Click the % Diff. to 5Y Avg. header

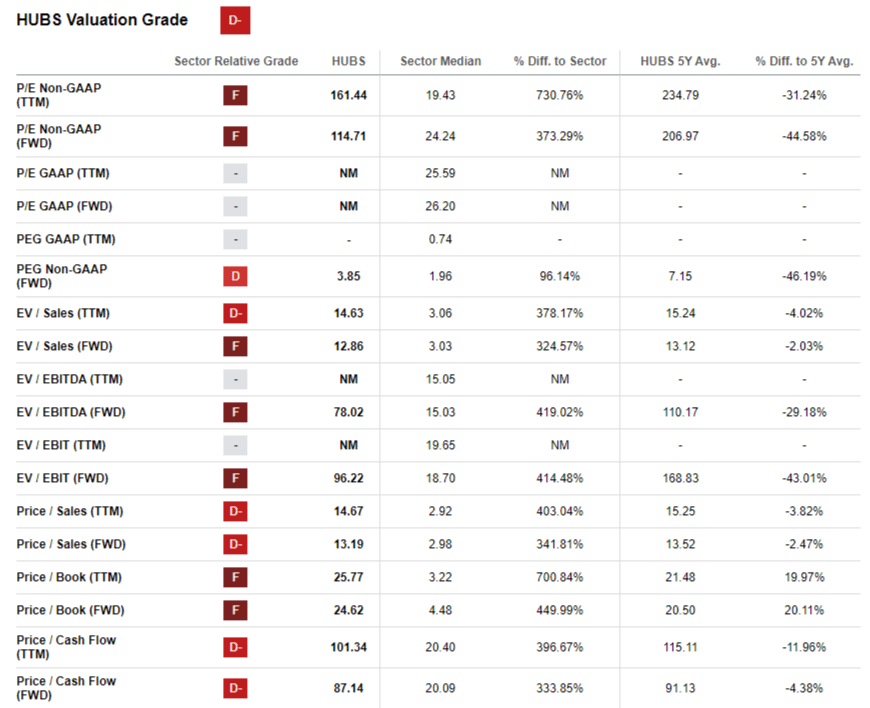pos(804,61)
